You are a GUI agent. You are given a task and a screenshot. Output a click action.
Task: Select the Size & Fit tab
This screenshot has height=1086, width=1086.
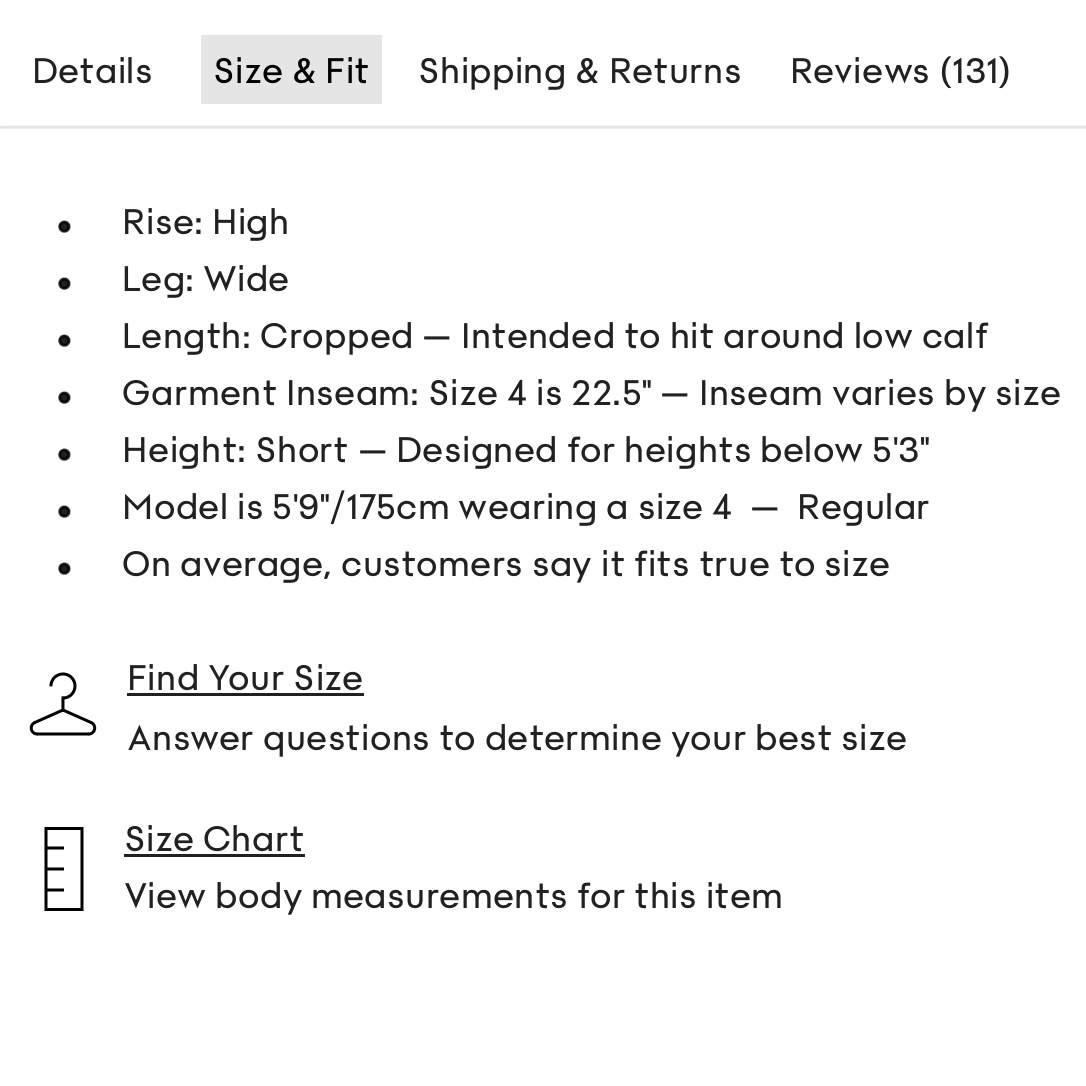(291, 70)
